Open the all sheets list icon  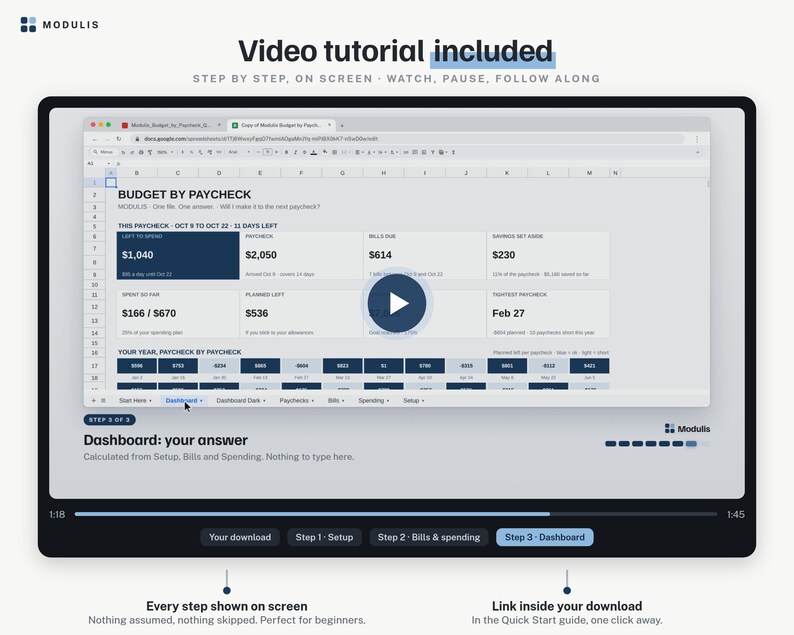point(103,401)
